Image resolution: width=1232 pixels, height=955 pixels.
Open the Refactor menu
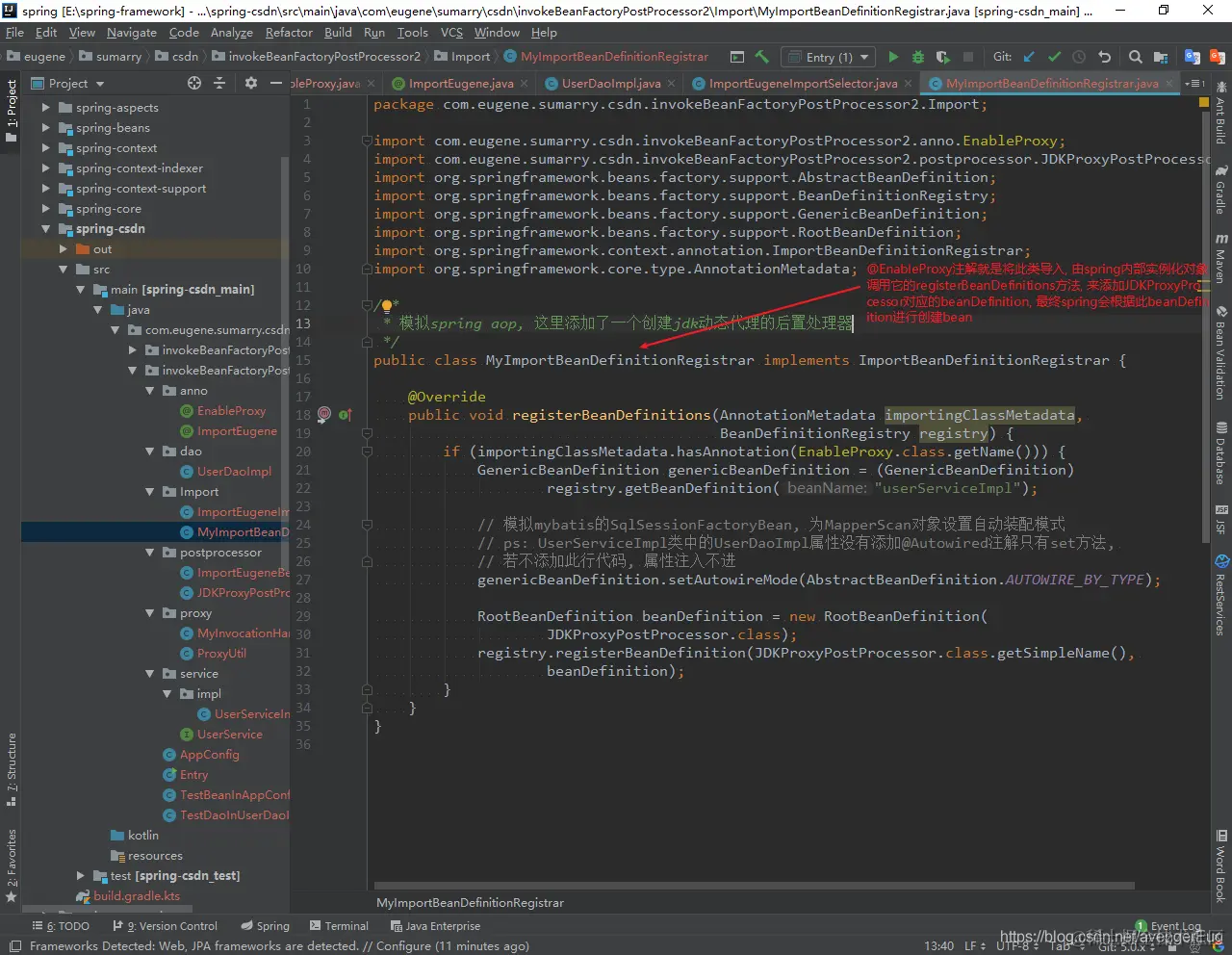[289, 32]
